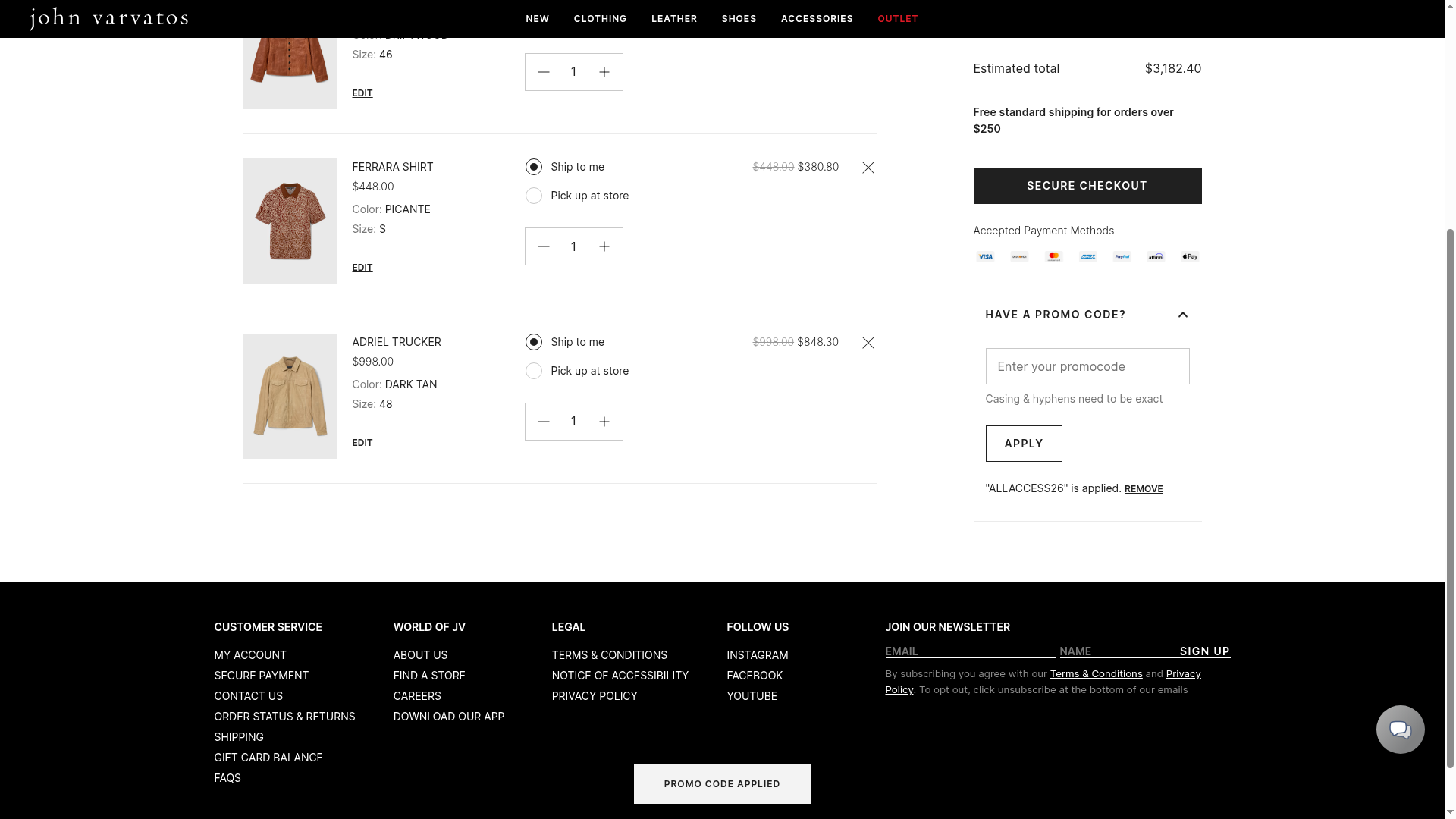1456x819 pixels.
Task: Open the Adriel Trucker product thumbnail
Action: pos(290,396)
